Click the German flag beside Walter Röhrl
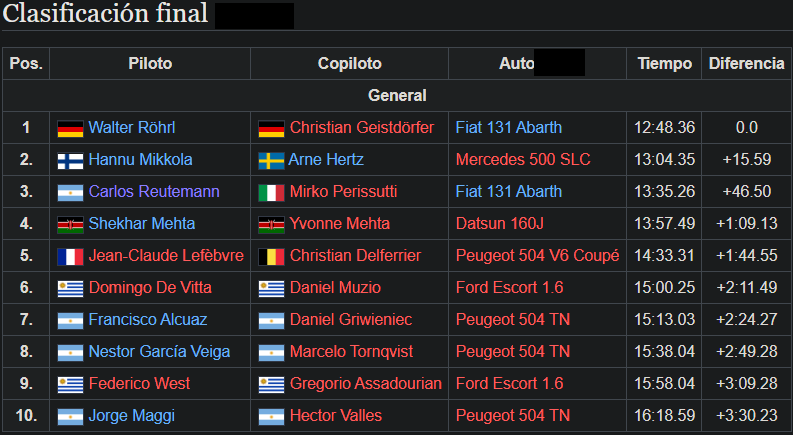This screenshot has height=435, width=793. pos(70,128)
